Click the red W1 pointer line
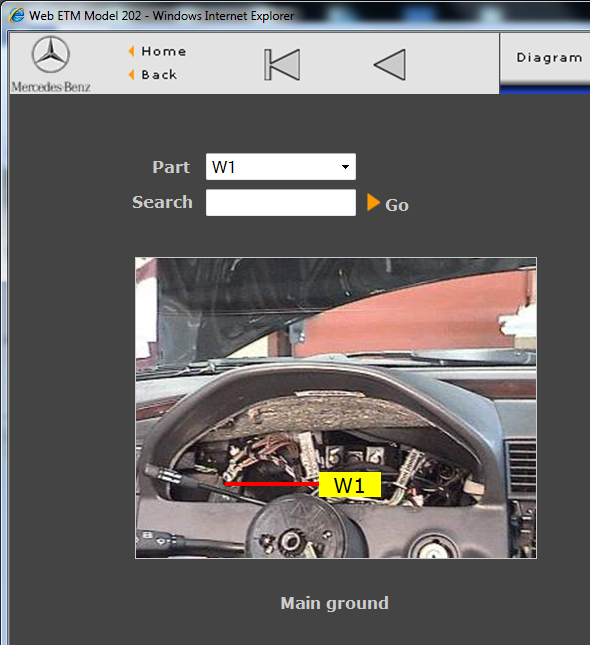This screenshot has height=645, width=590. (272, 484)
